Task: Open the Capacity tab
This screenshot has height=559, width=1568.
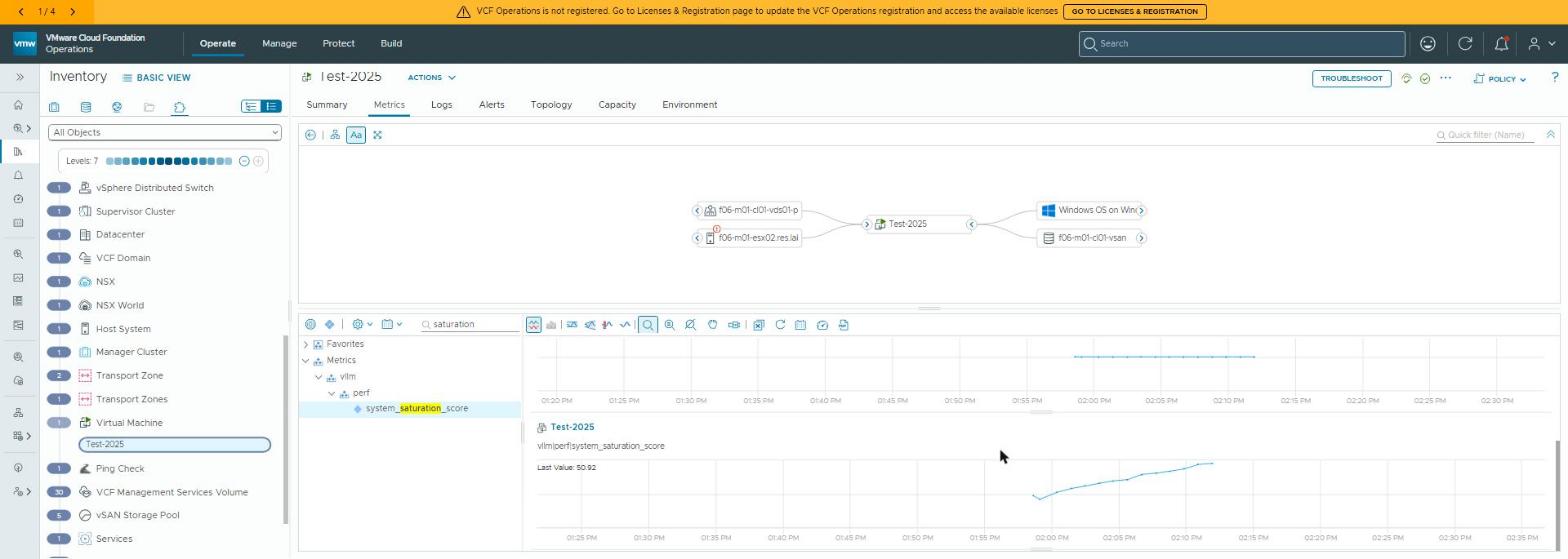Action: (x=617, y=105)
